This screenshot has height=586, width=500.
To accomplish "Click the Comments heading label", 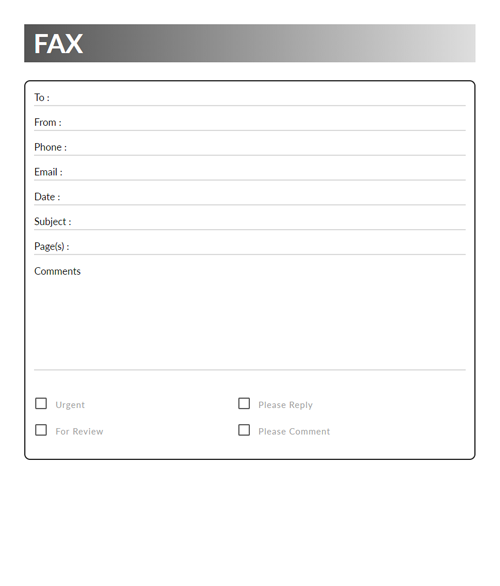I will [x=57, y=271].
